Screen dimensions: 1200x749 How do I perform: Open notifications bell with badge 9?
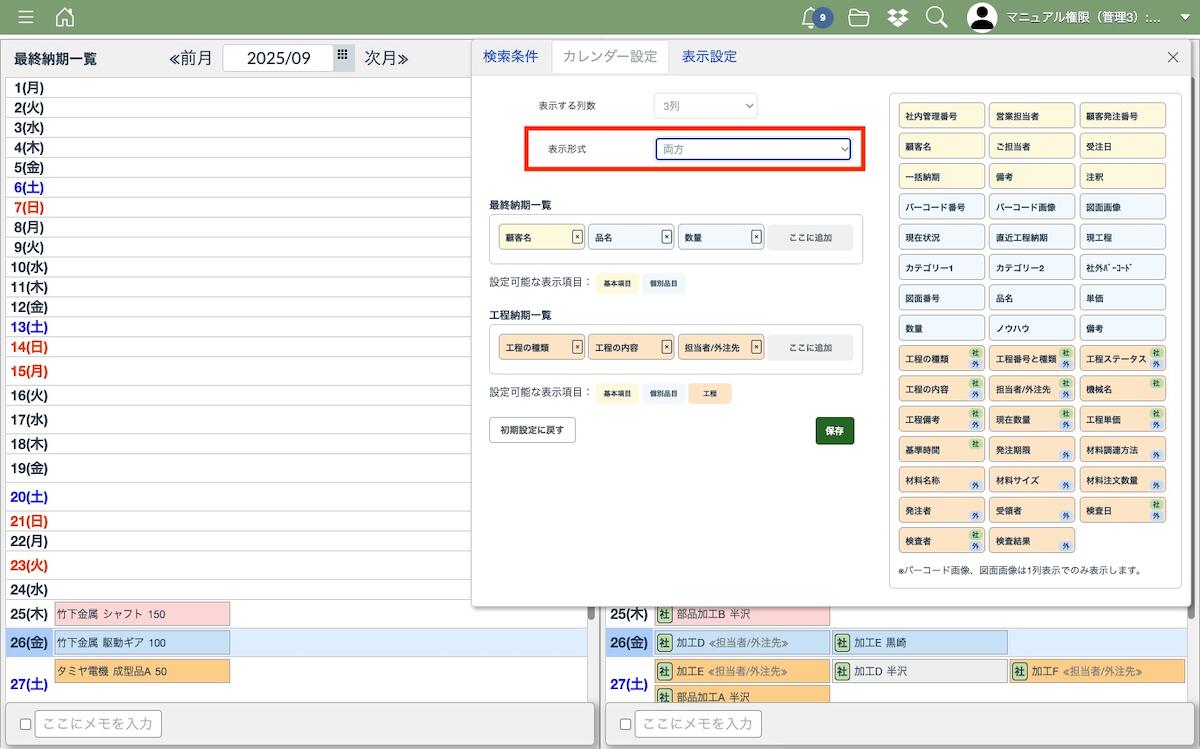point(814,17)
